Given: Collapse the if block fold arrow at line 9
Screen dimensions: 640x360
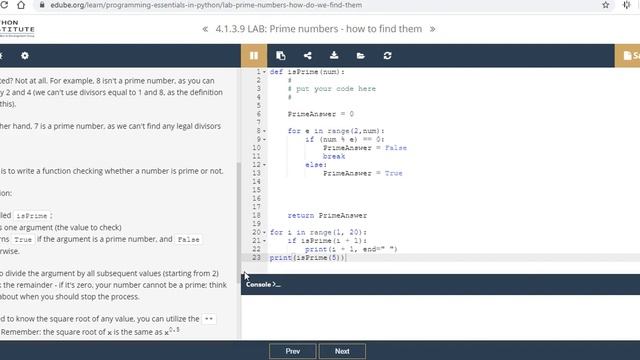Looking at the screenshot, I should [x=264, y=140].
